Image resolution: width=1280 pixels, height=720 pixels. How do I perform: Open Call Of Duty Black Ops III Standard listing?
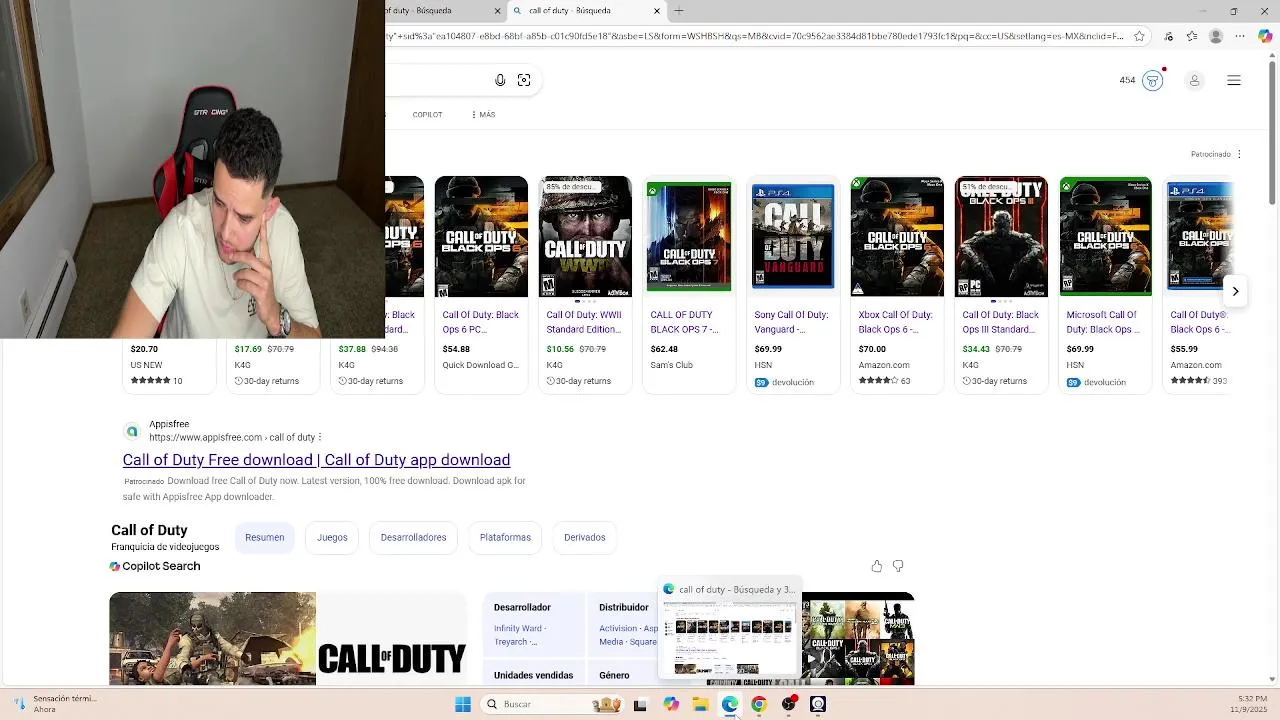pos(1000,321)
